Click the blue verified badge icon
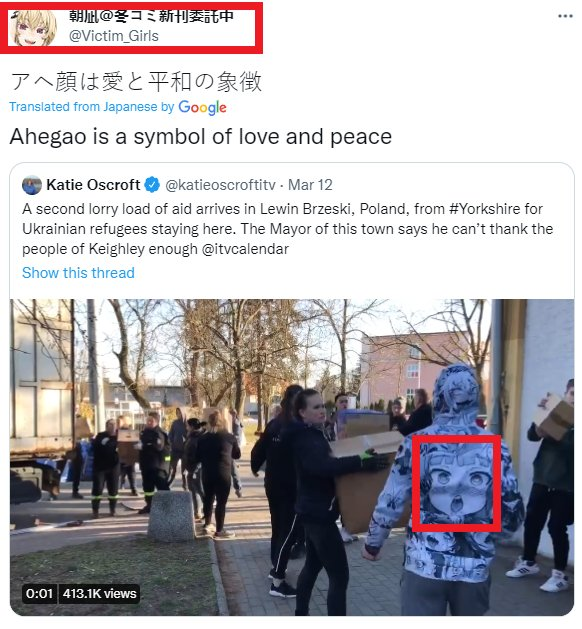Screen dimensions: 582x629 [x=152, y=185]
